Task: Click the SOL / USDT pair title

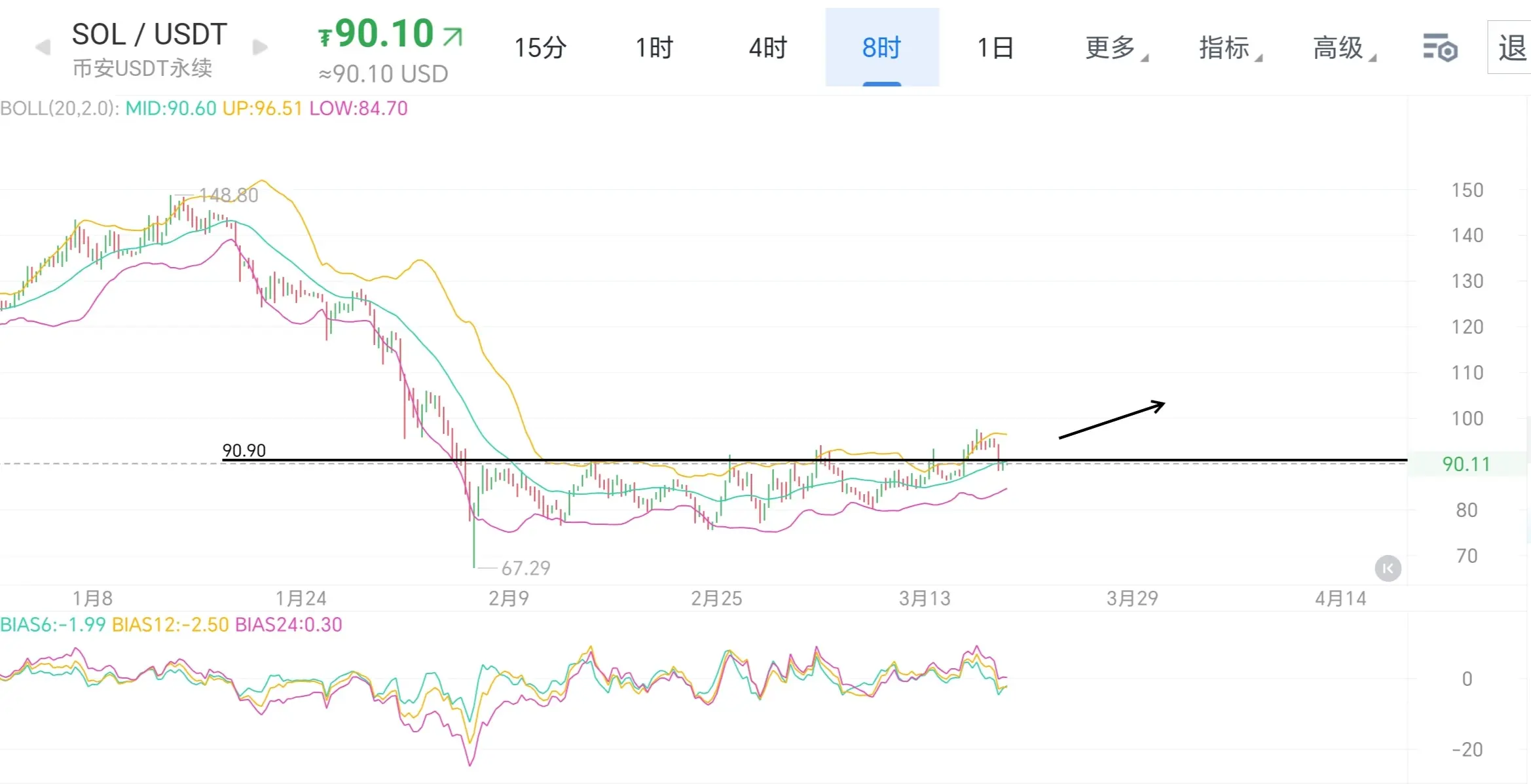Action: (x=149, y=34)
